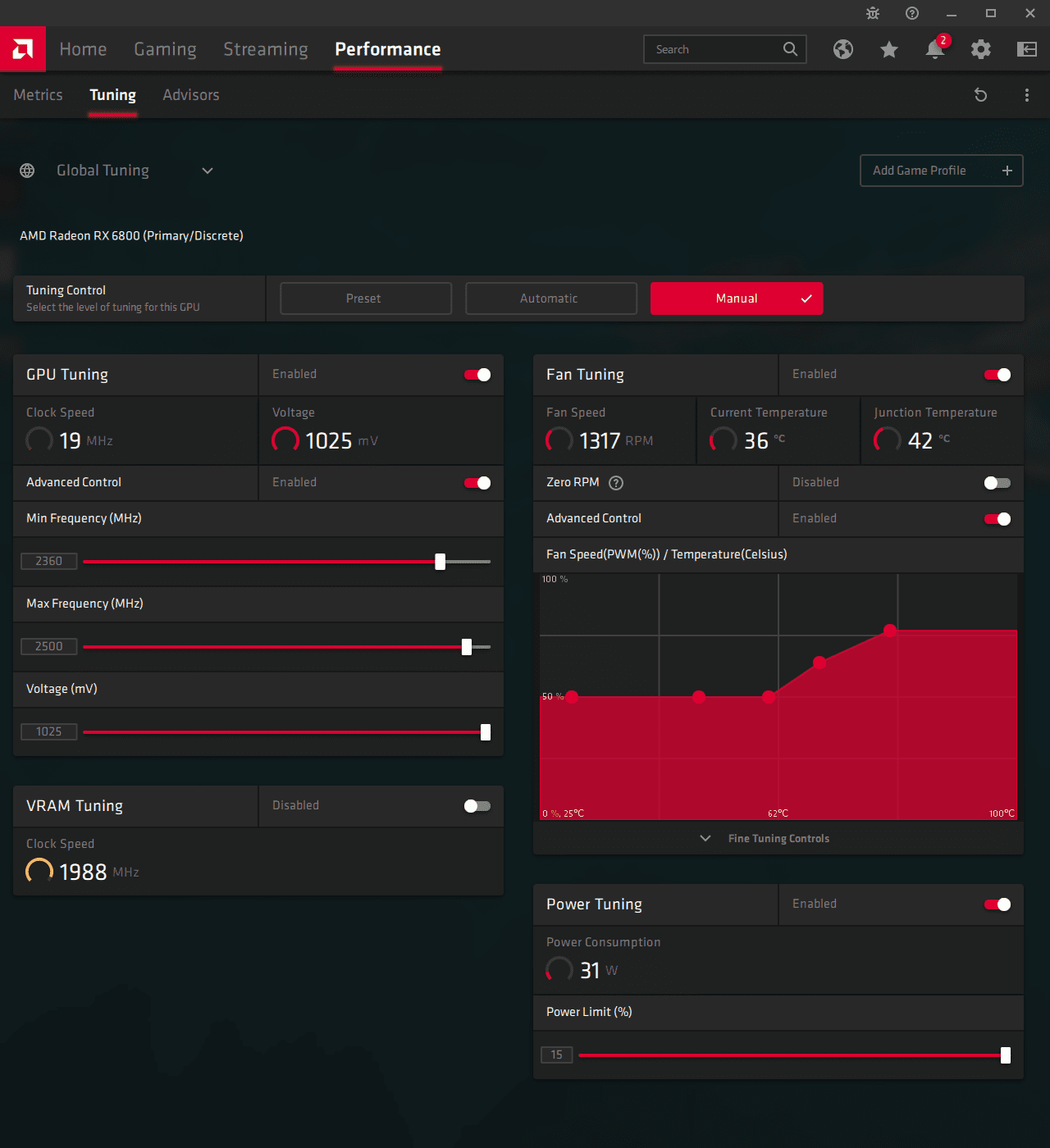Click the GPU Voltage gauge
The width and height of the screenshot is (1050, 1148).
285,440
